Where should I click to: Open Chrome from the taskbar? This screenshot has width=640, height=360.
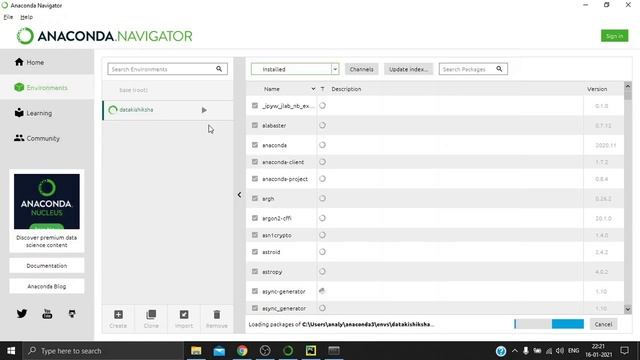point(242,351)
